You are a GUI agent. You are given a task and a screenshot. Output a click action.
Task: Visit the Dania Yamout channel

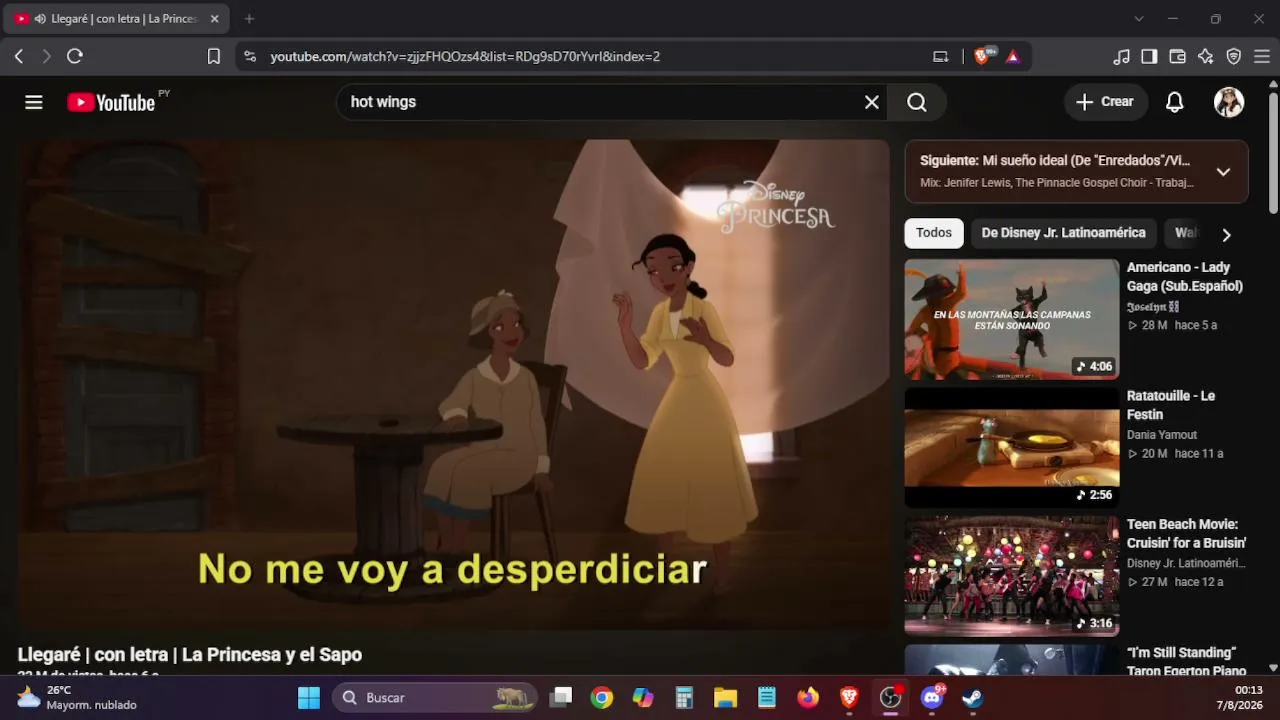coord(1162,435)
